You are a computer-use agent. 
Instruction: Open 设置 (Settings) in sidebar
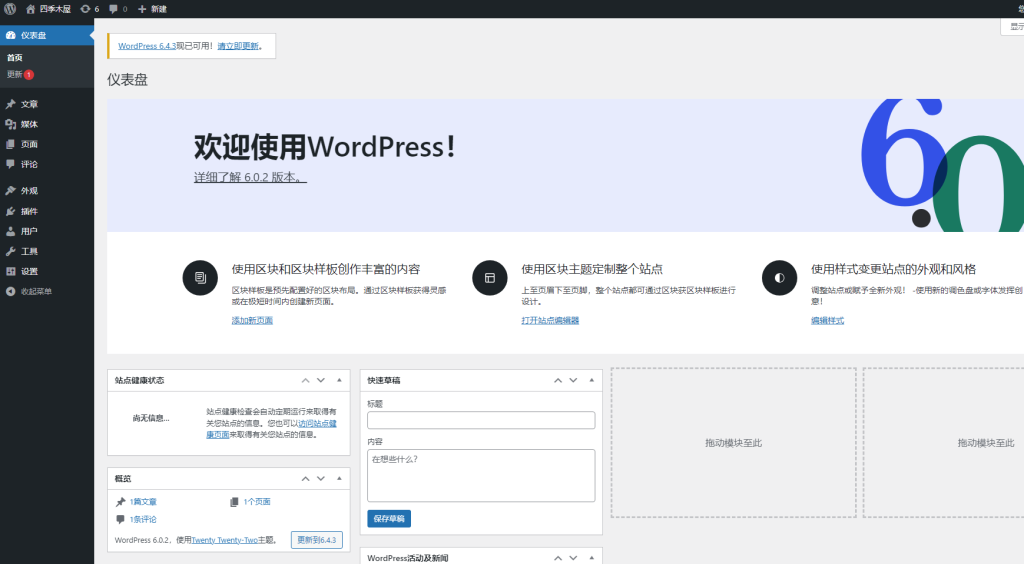[x=29, y=271]
